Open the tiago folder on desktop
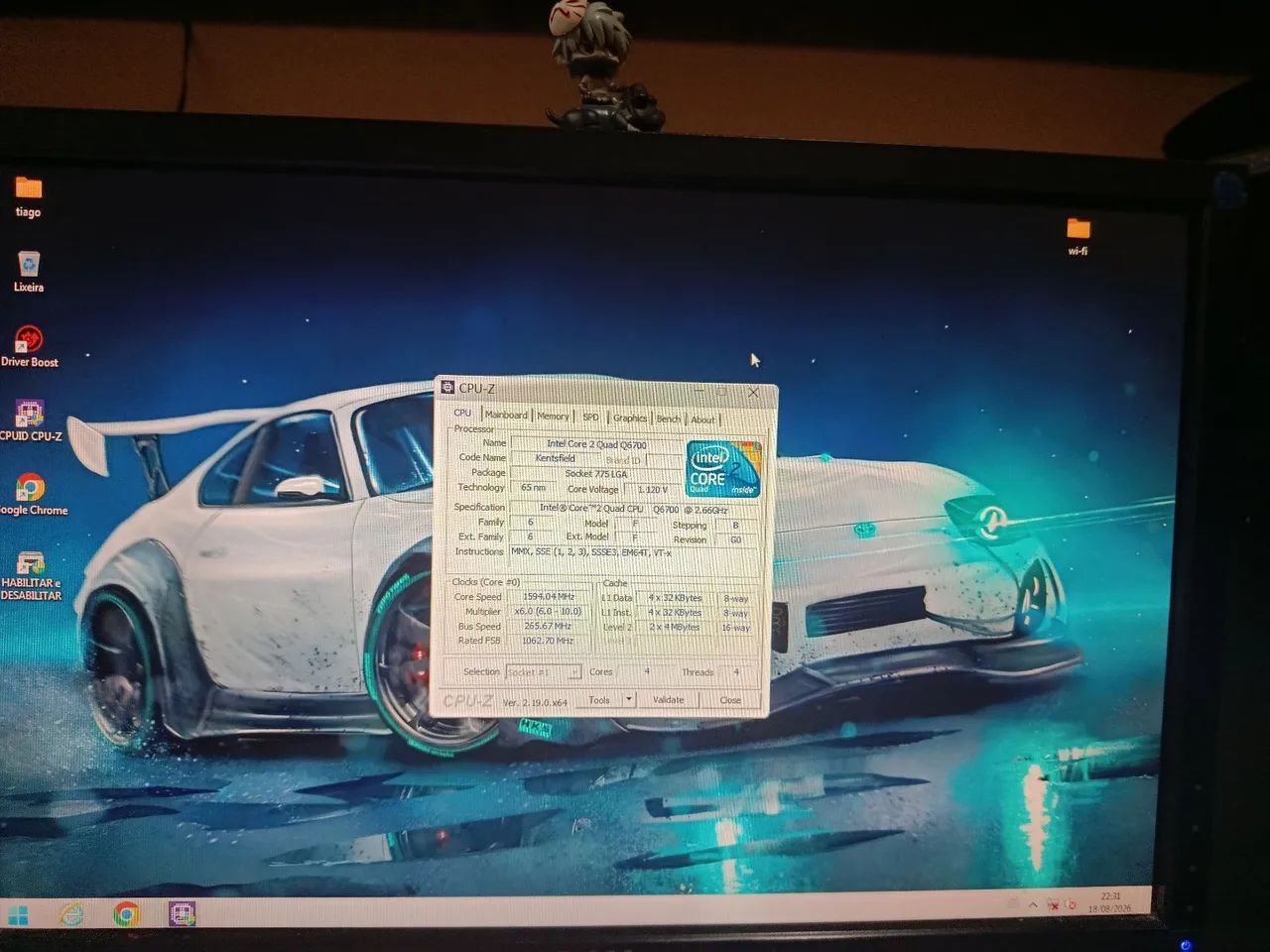This screenshot has width=1270, height=952. pyautogui.click(x=29, y=196)
